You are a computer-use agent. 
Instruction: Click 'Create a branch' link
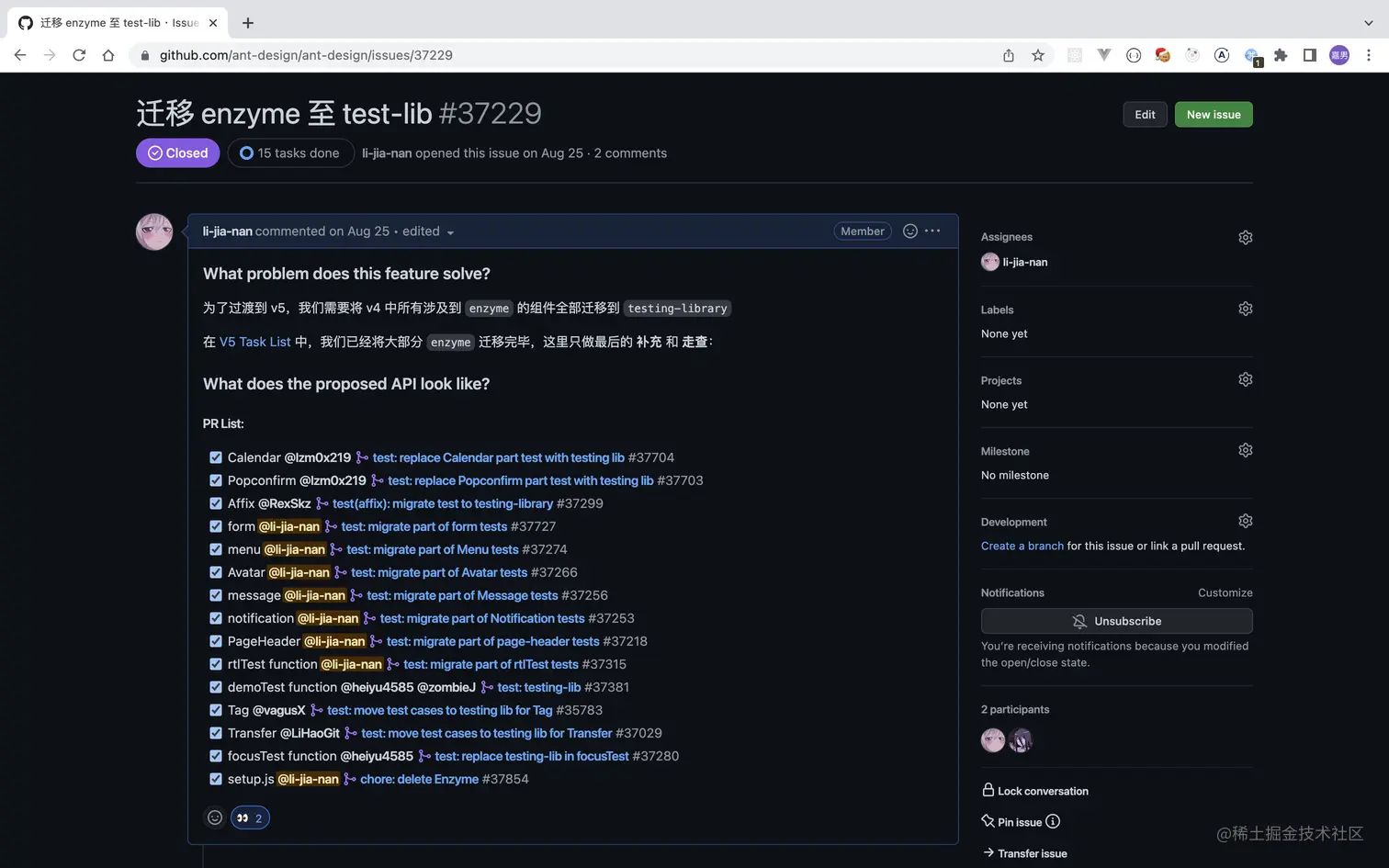point(1022,546)
